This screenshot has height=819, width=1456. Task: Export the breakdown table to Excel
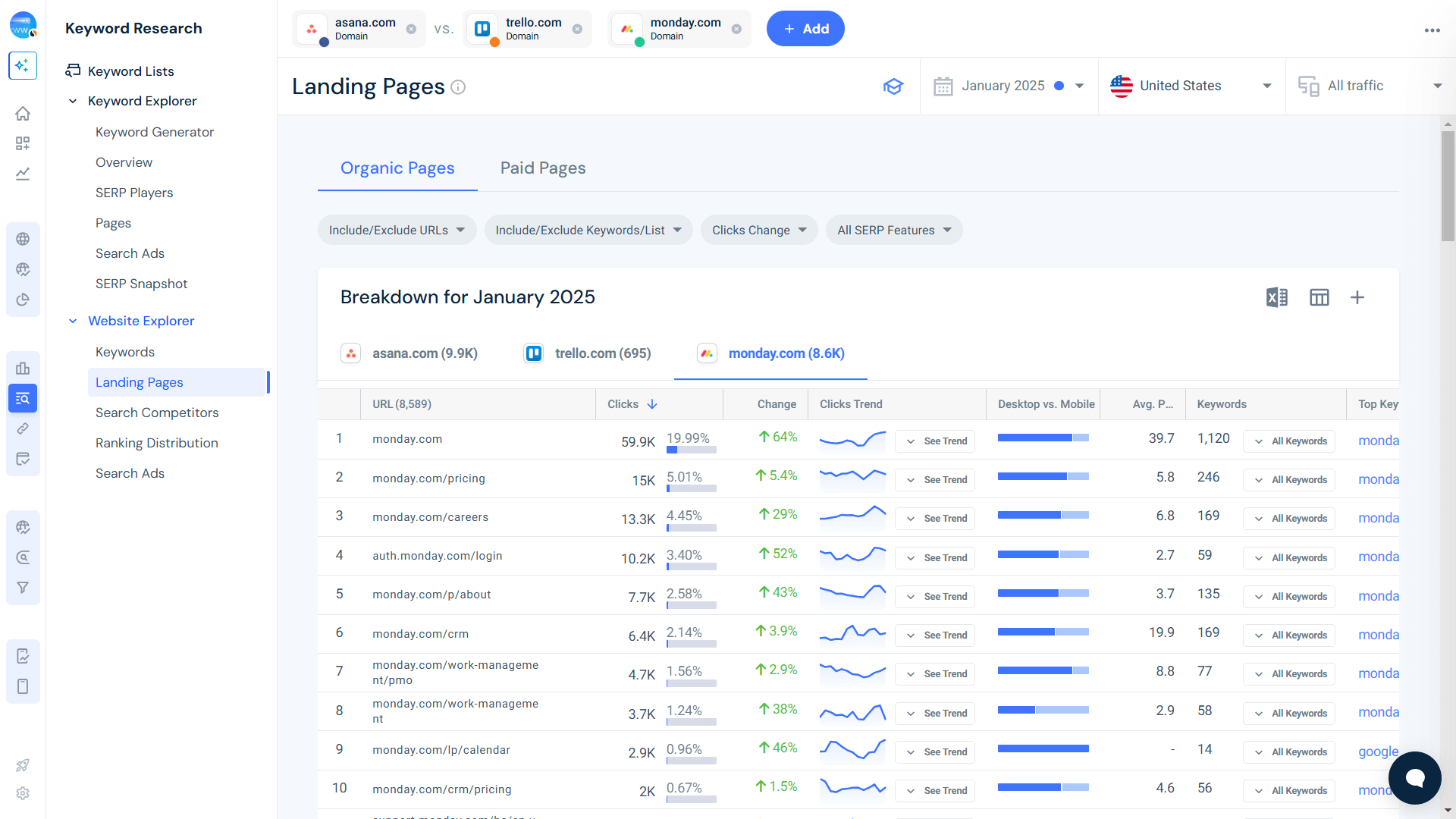pyautogui.click(x=1277, y=297)
